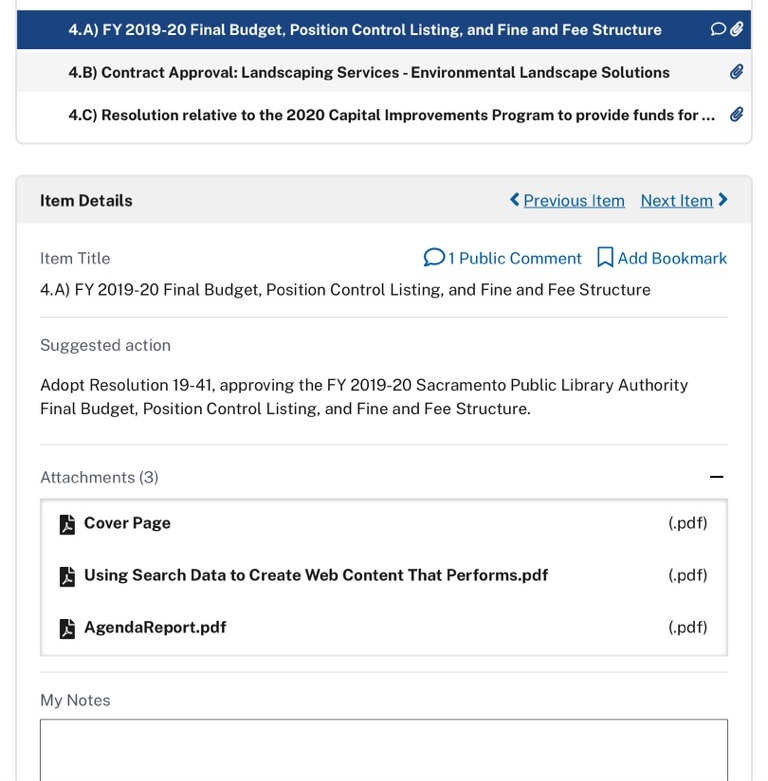Image resolution: width=768 pixels, height=781 pixels.
Task: Click speech bubble icon next to Public Comment
Action: pyautogui.click(x=434, y=258)
